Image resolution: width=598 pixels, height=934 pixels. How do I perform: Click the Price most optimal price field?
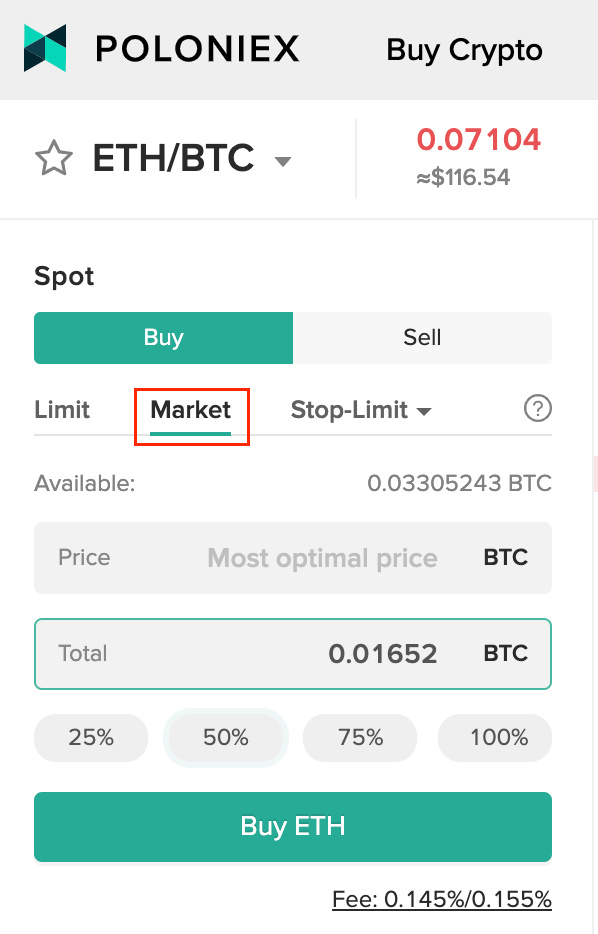293,558
